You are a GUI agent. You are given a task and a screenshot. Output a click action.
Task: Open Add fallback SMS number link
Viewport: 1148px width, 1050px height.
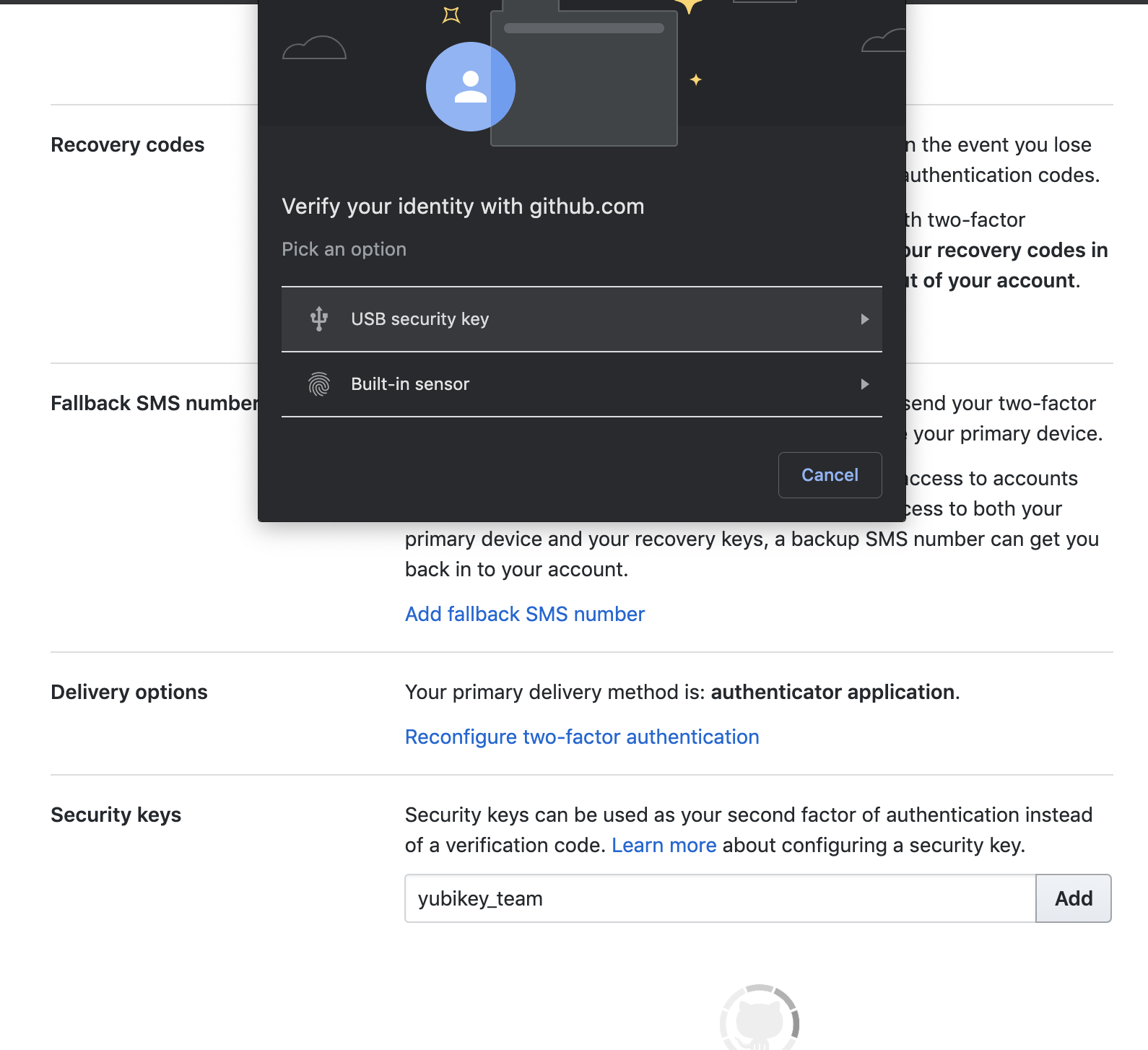[525, 614]
